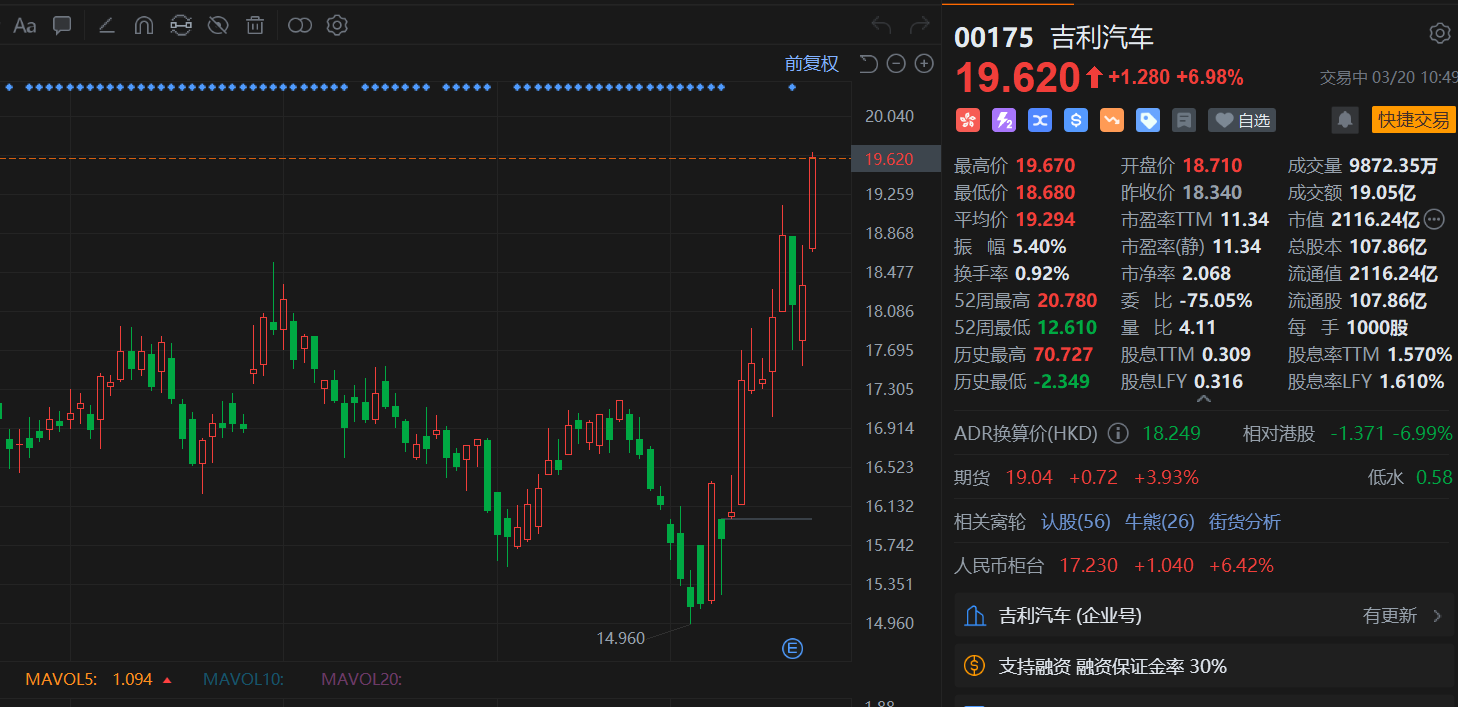Click the trash icon to delete drawings
Screen dimensions: 1458x707
(255, 26)
